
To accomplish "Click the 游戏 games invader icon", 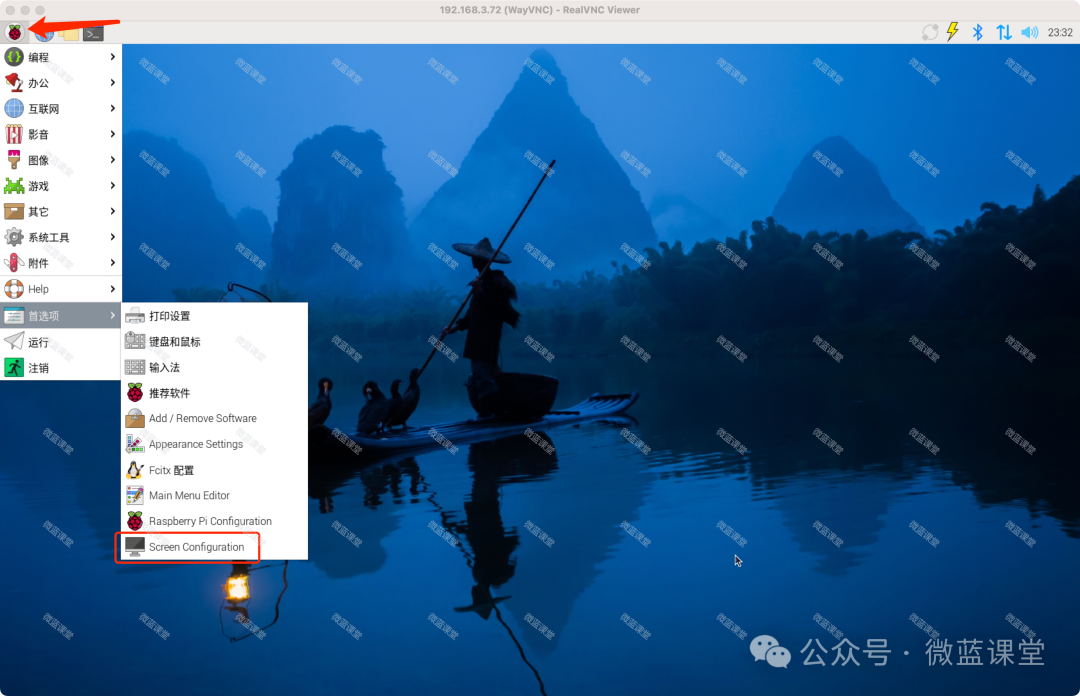I will click(14, 186).
